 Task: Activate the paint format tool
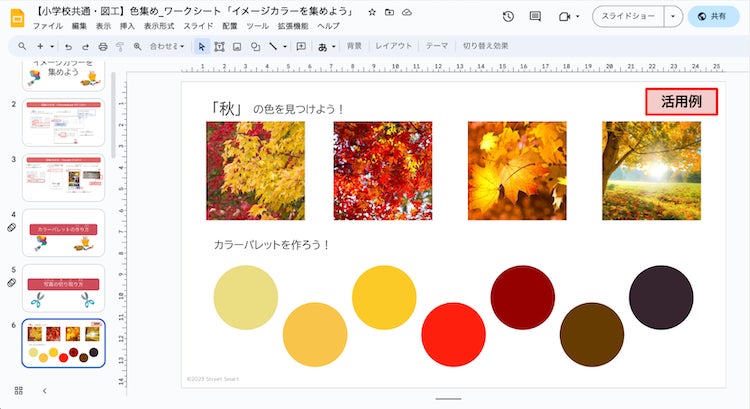point(120,46)
